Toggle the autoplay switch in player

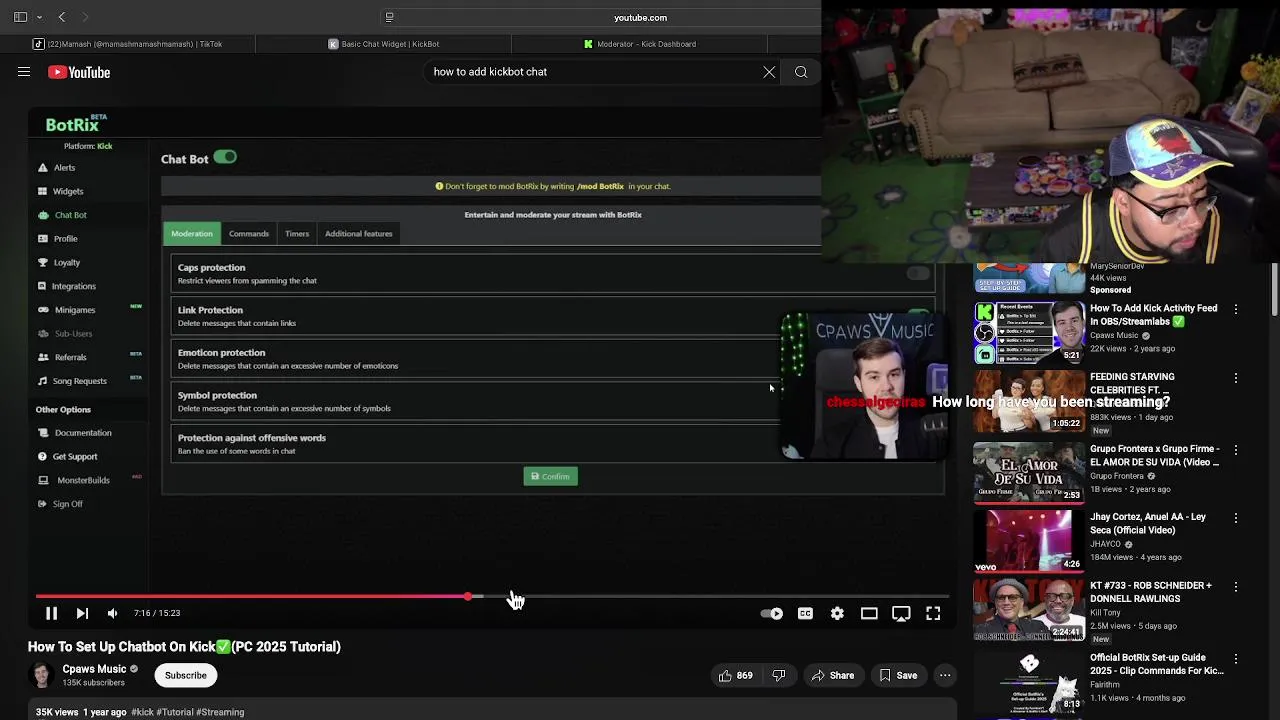(772, 613)
